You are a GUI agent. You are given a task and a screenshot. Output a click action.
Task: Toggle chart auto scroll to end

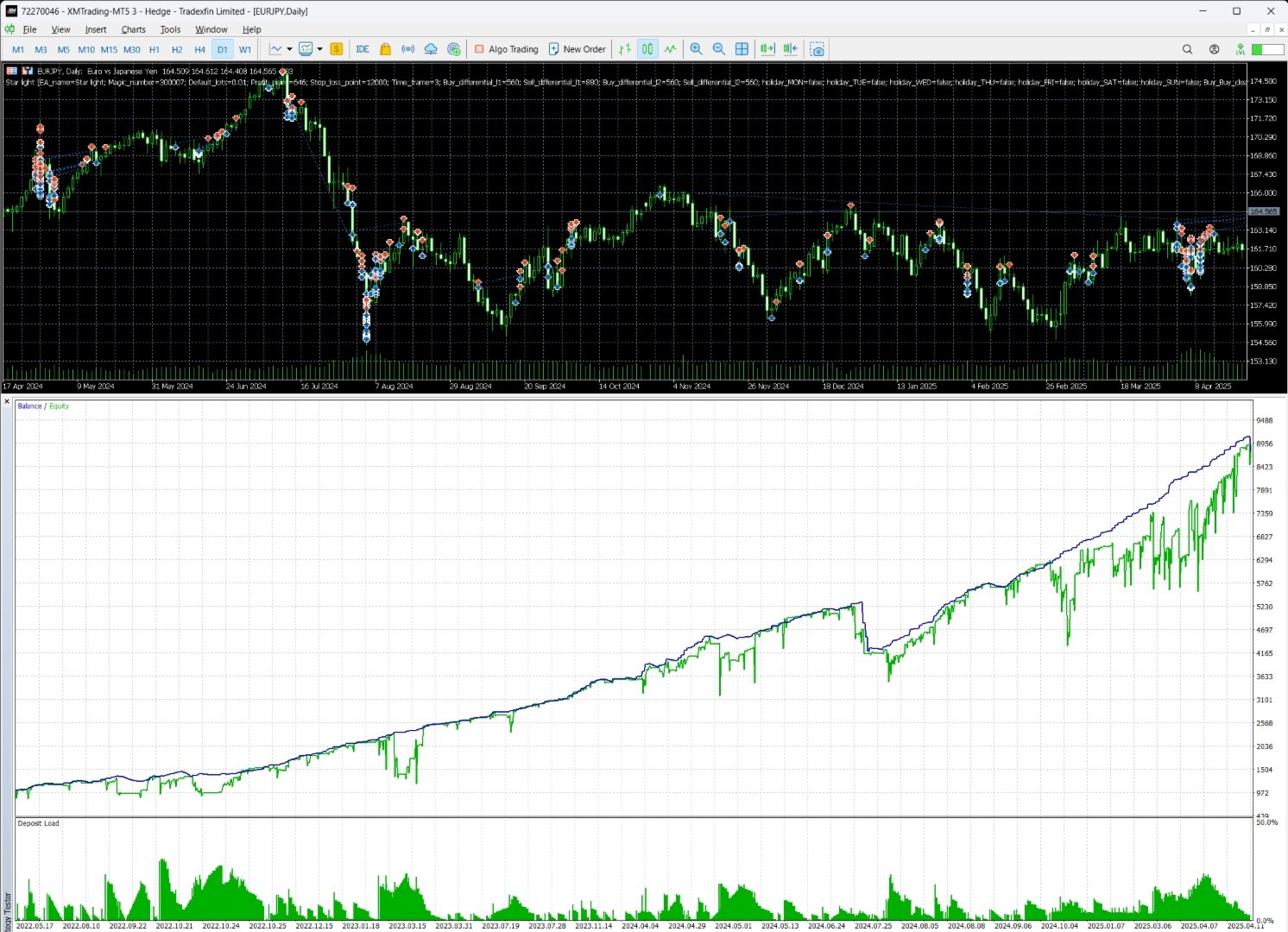[x=767, y=49]
